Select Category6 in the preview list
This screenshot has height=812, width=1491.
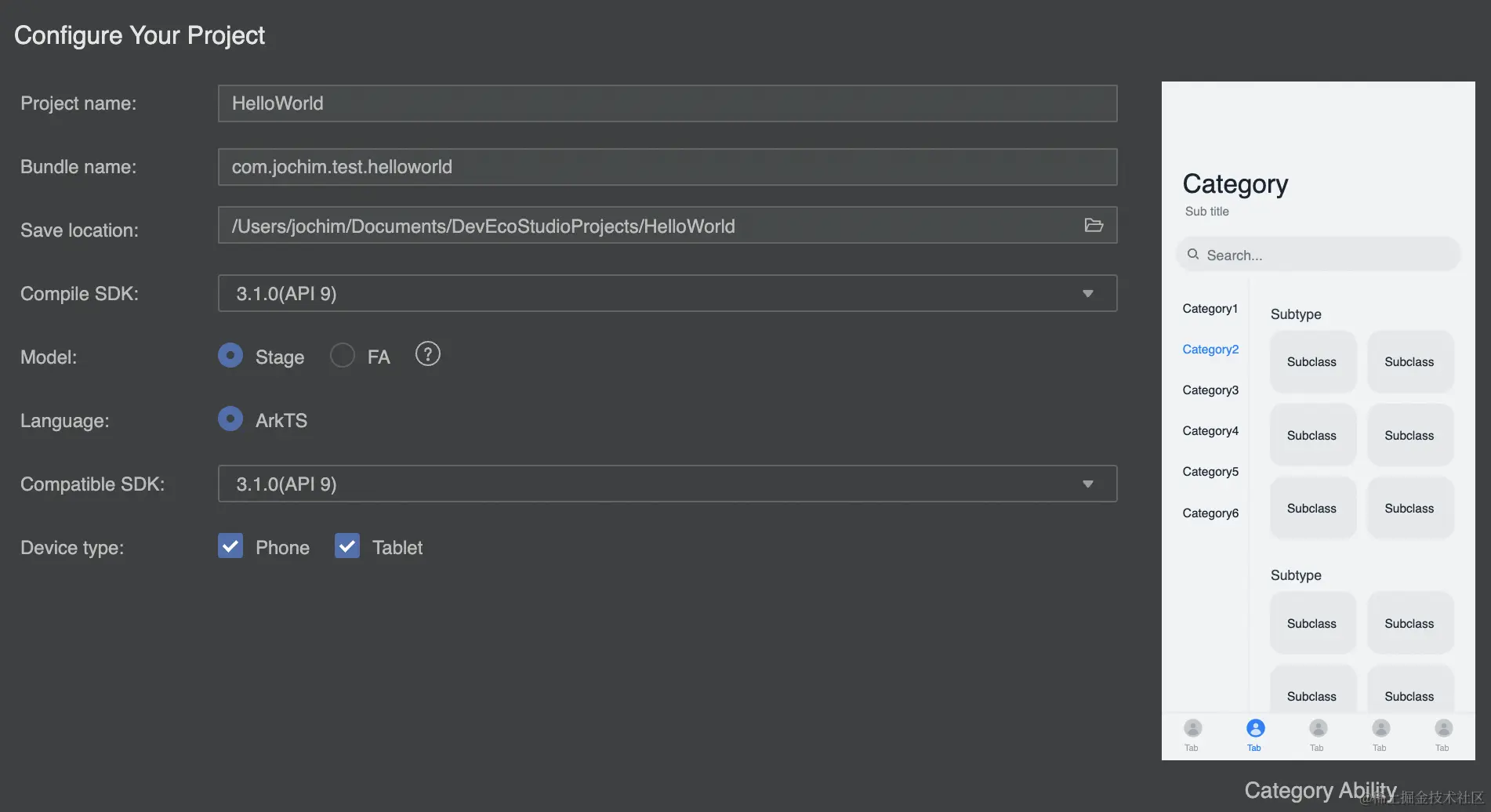[x=1210, y=513]
